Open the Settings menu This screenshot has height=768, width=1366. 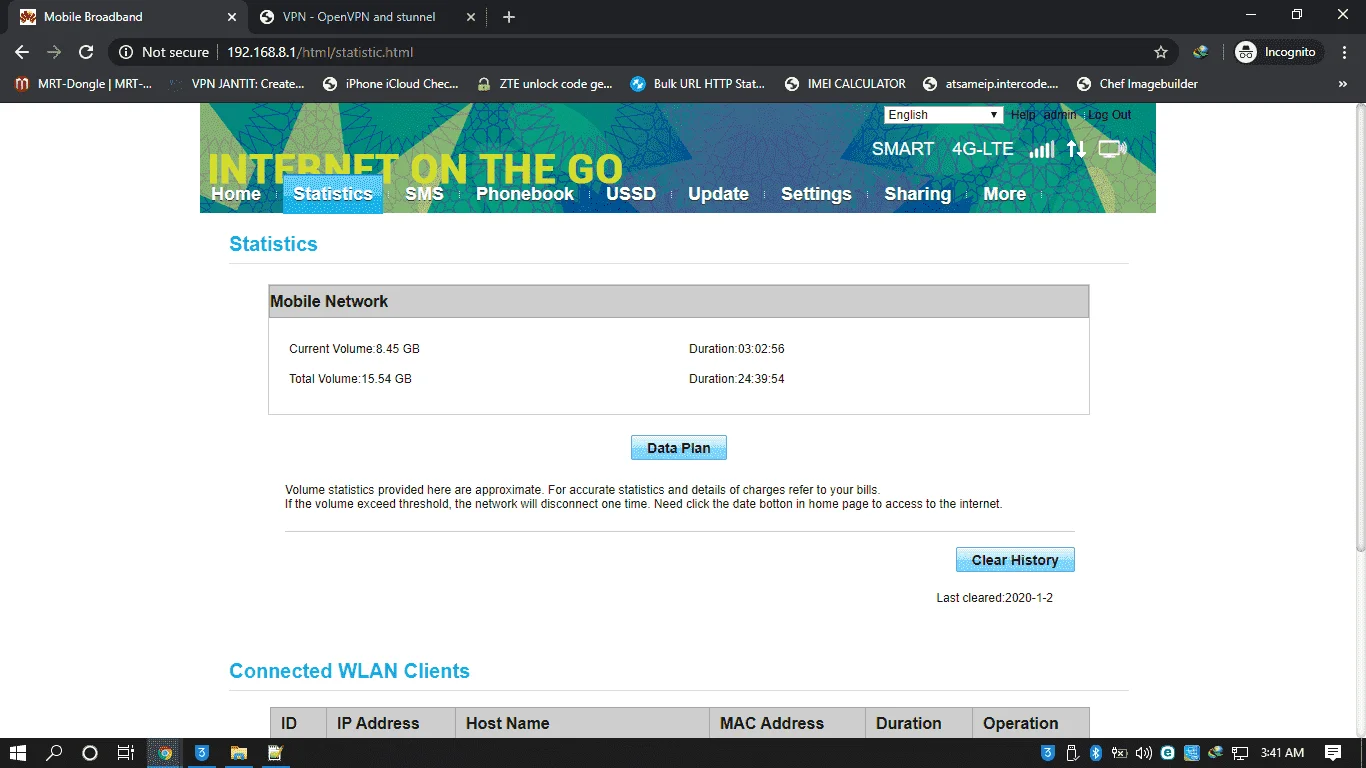click(816, 194)
